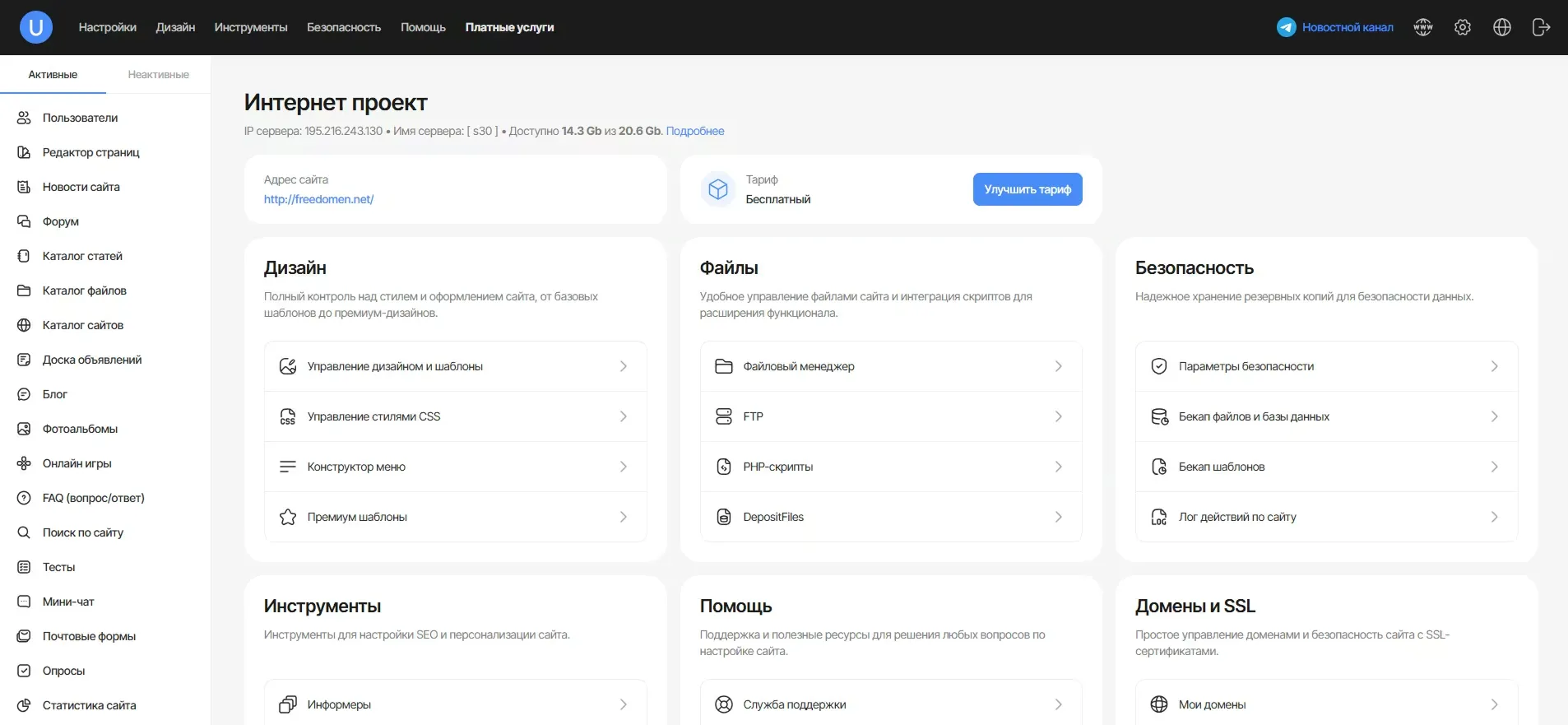This screenshot has width=1568, height=725.
Task: Click the cube icon beside Тариф
Action: [718, 189]
